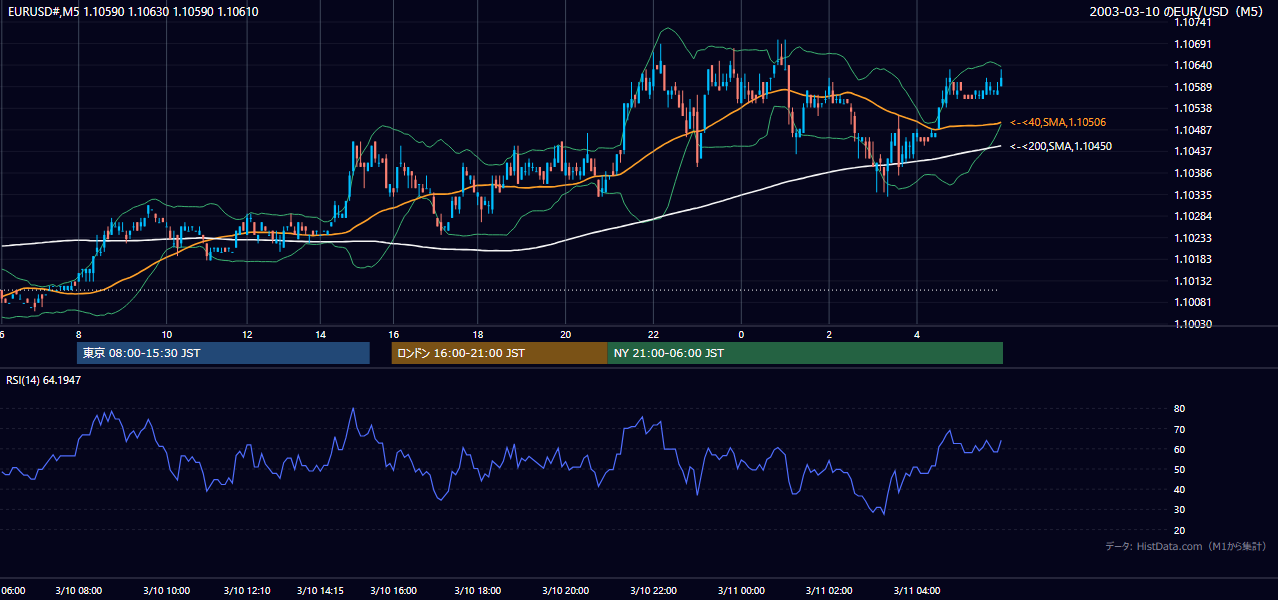Click the 3/10 20:00 bottom time label

tap(566, 590)
